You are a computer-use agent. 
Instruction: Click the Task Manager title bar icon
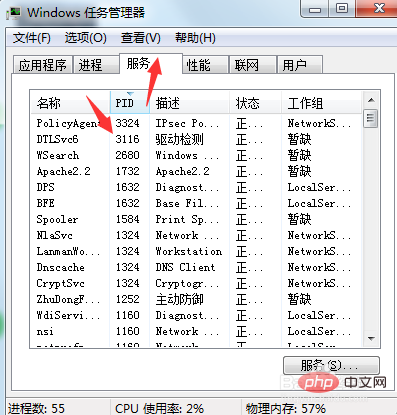coord(15,13)
